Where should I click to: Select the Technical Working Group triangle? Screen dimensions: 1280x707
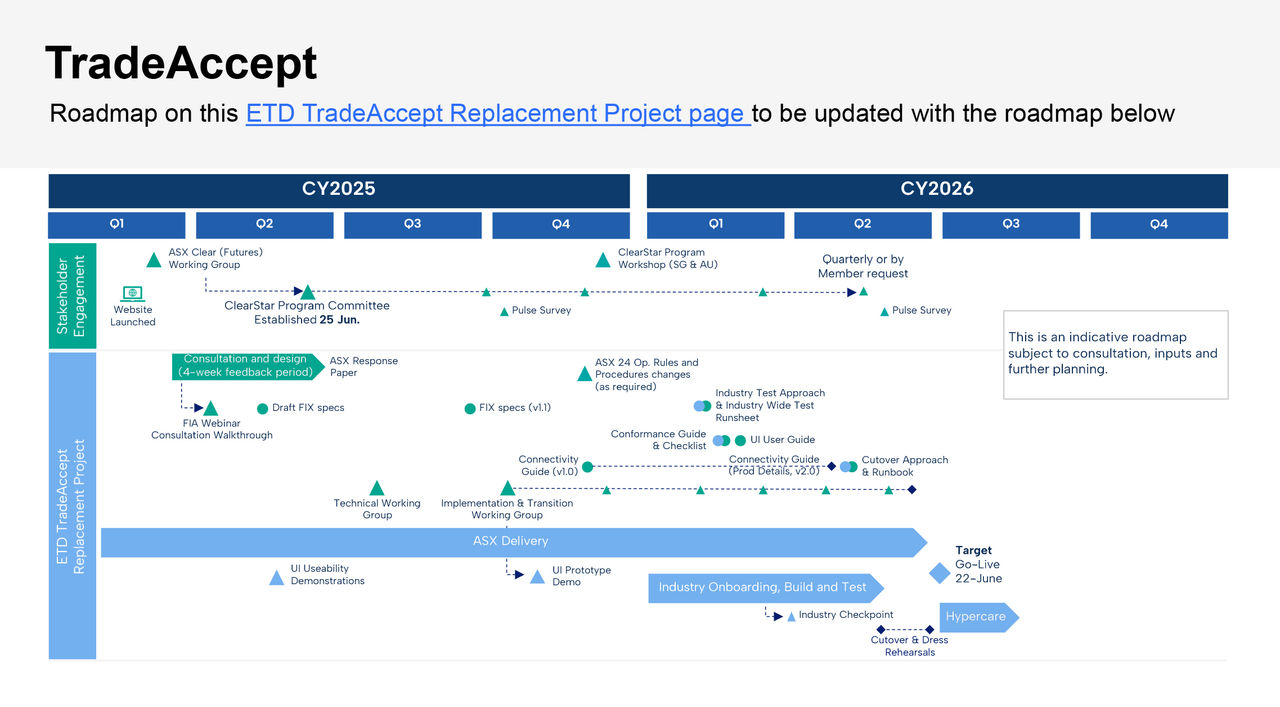pos(377,488)
